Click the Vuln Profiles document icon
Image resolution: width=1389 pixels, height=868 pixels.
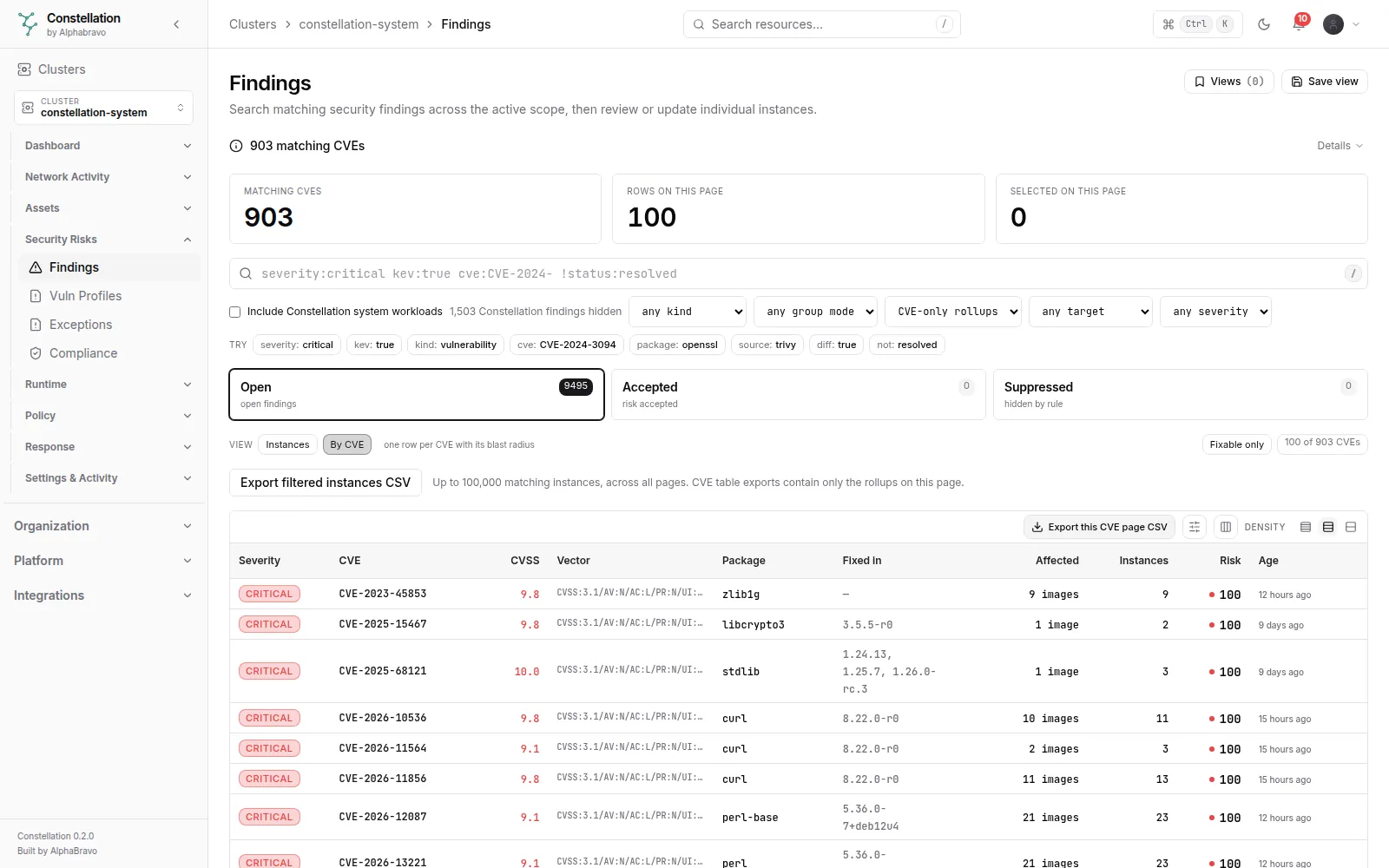tap(36, 296)
